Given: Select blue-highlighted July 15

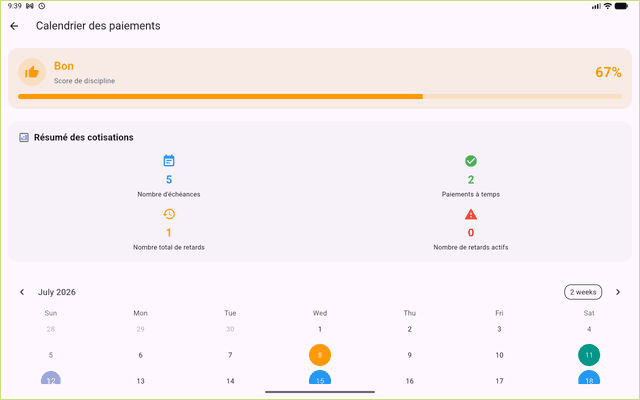Looking at the screenshot, I should coord(320,378).
